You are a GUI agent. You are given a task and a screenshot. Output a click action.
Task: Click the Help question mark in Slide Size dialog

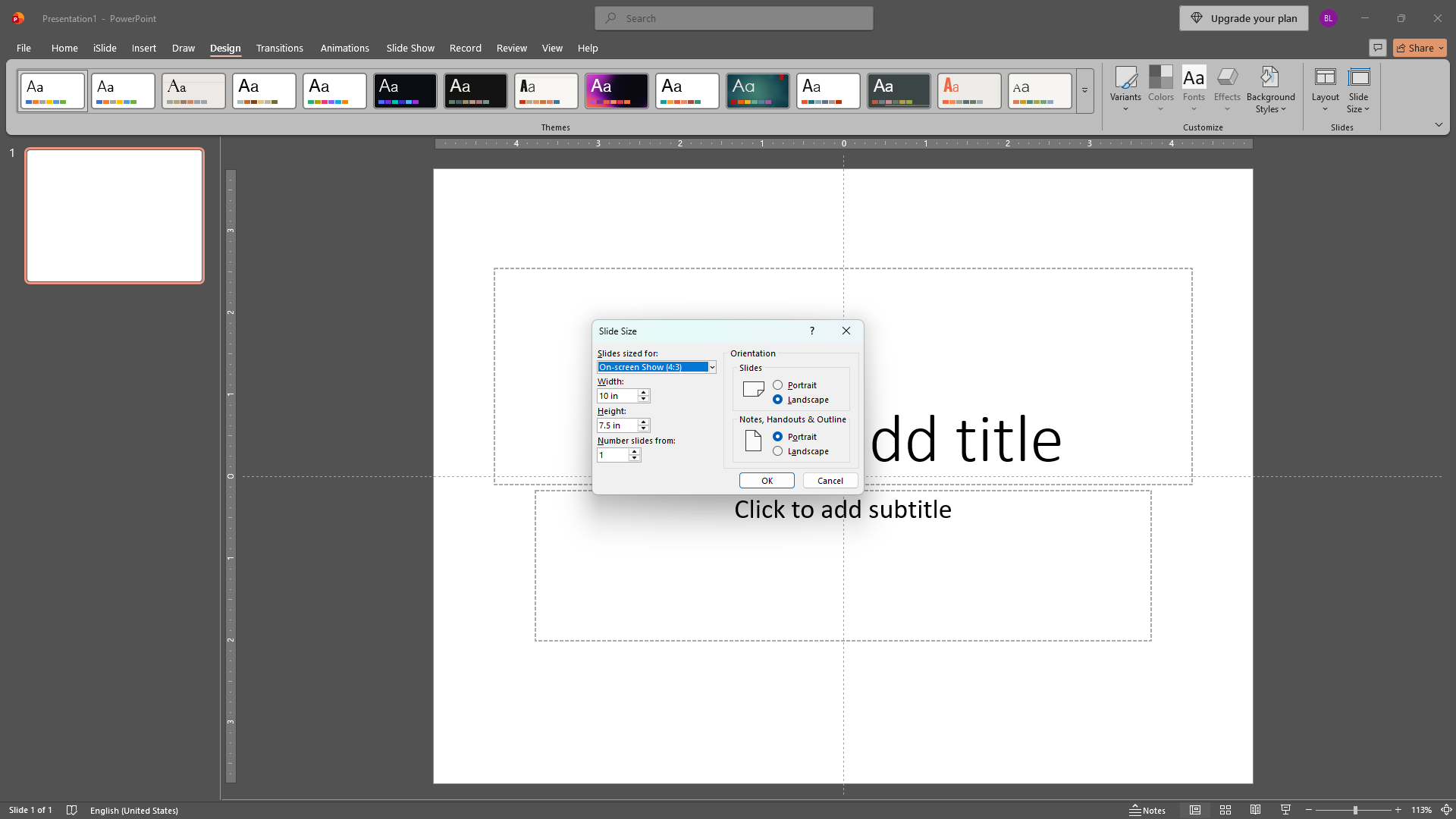click(812, 331)
